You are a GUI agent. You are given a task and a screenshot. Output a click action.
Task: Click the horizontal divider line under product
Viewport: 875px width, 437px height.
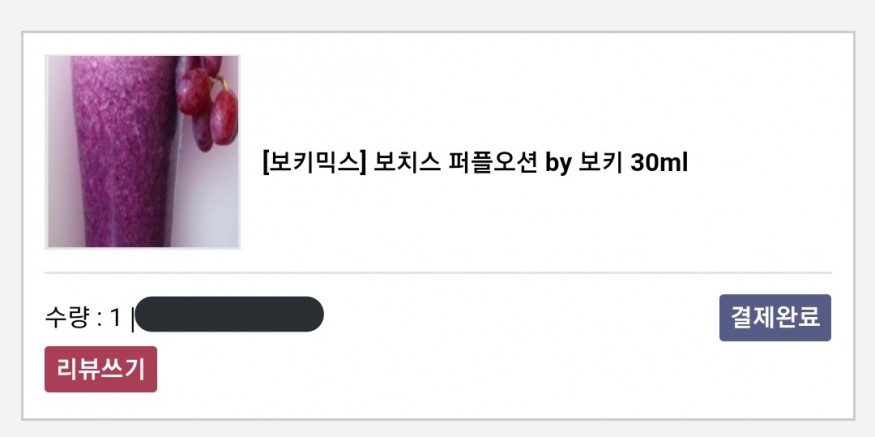[x=438, y=273]
